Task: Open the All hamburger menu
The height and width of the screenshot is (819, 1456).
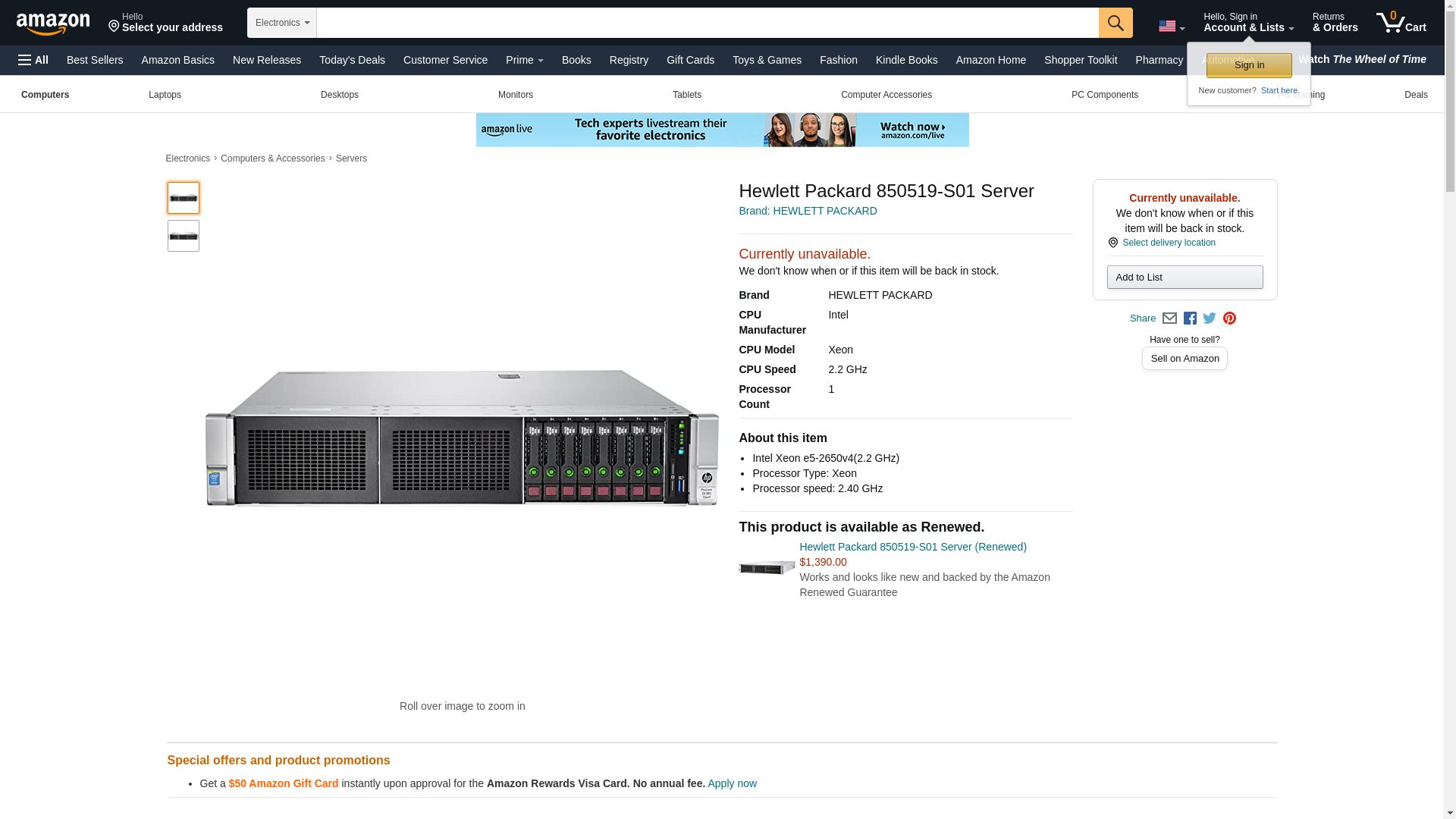Action: click(33, 60)
